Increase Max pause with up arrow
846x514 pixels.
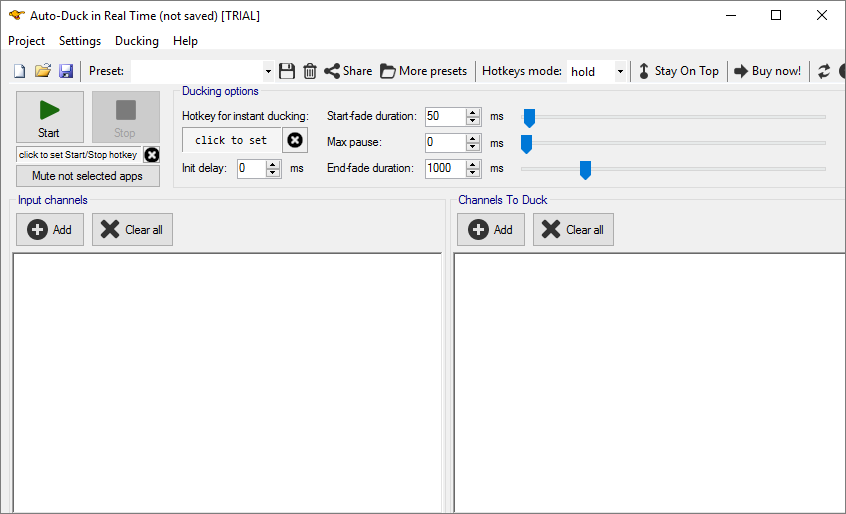[x=473, y=139]
